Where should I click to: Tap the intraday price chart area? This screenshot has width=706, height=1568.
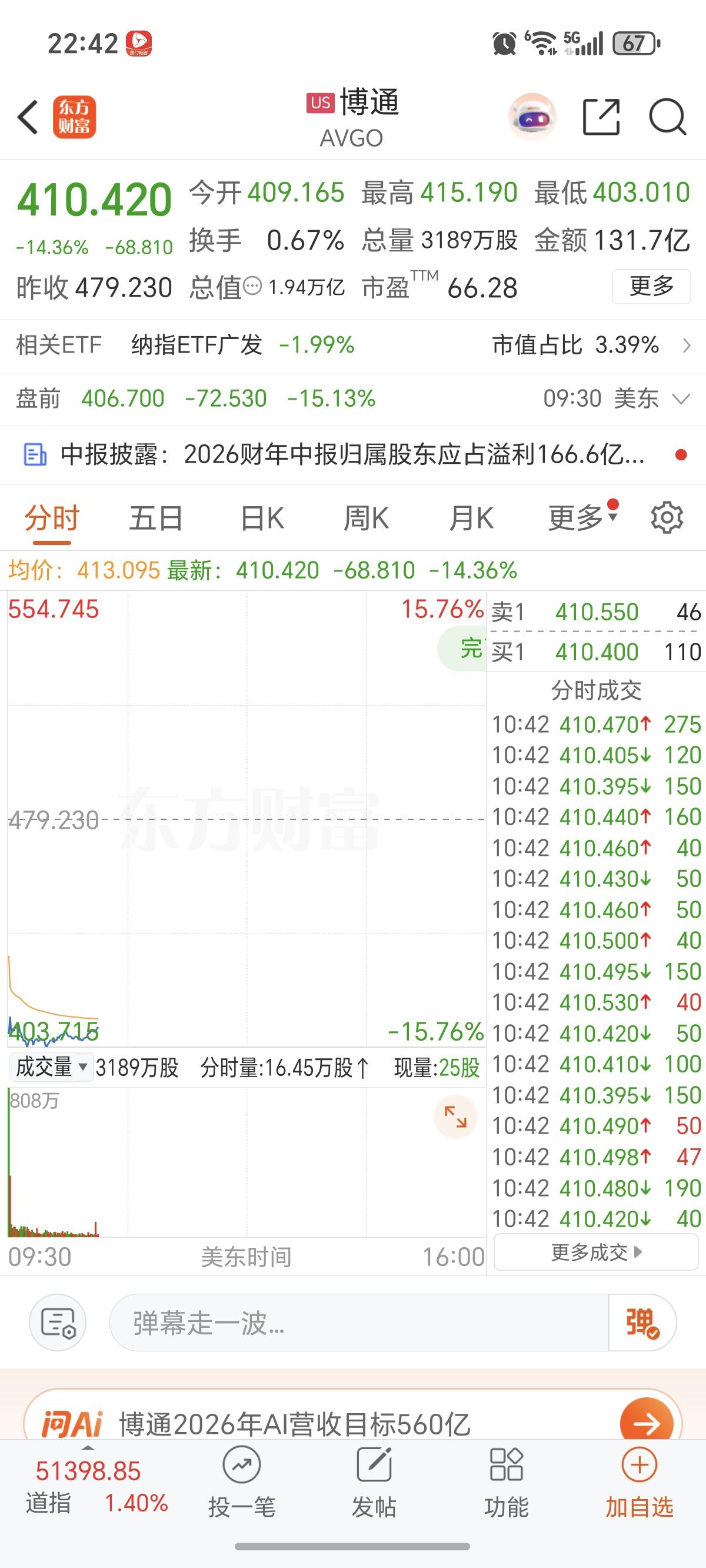click(247, 819)
